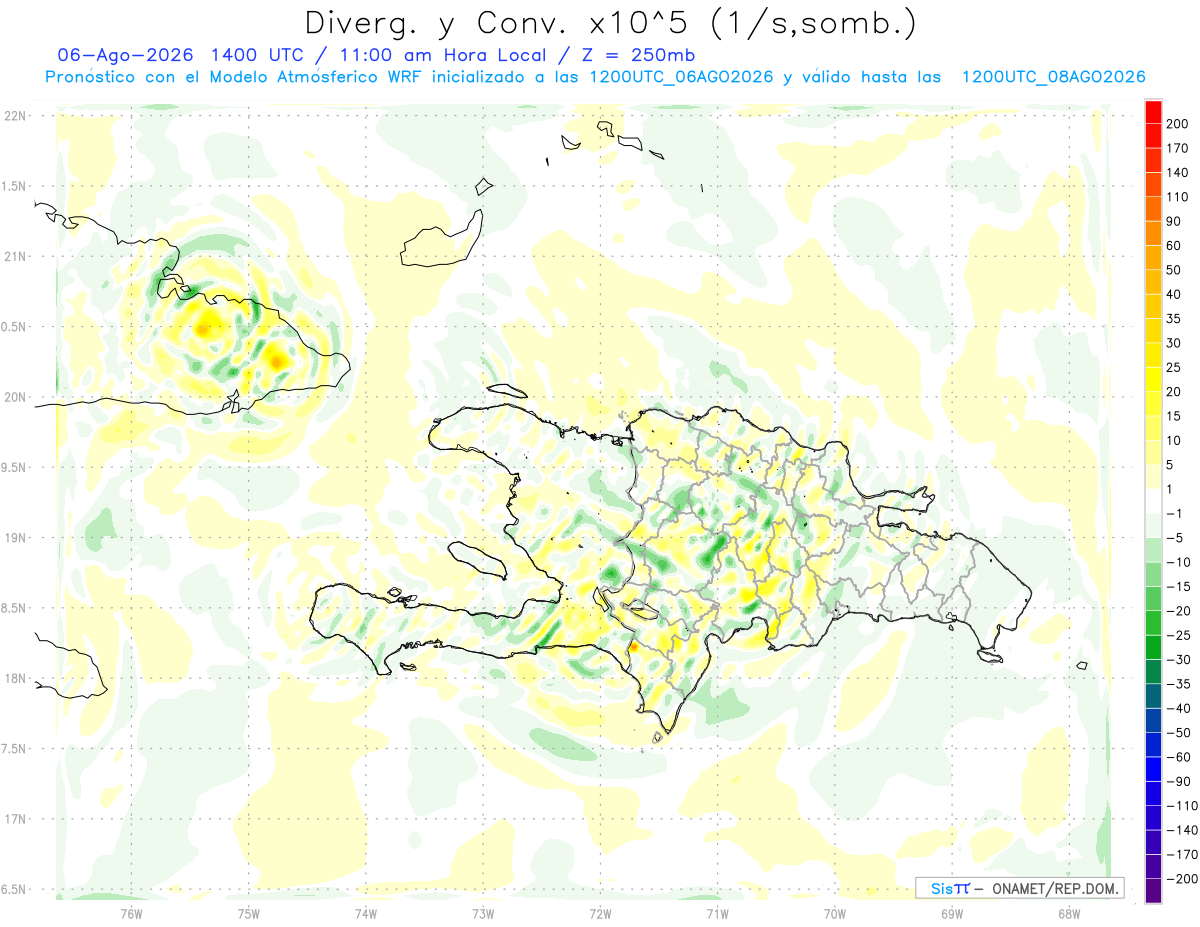
Task: Click the colorbar label '-140'
Action: point(1180,830)
